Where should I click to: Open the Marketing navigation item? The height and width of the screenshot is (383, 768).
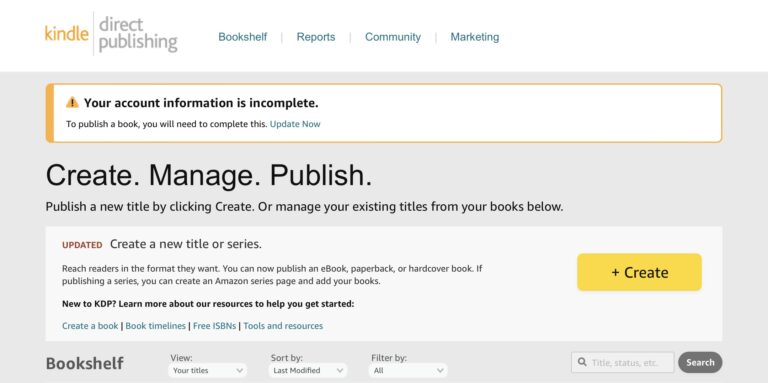coord(475,37)
